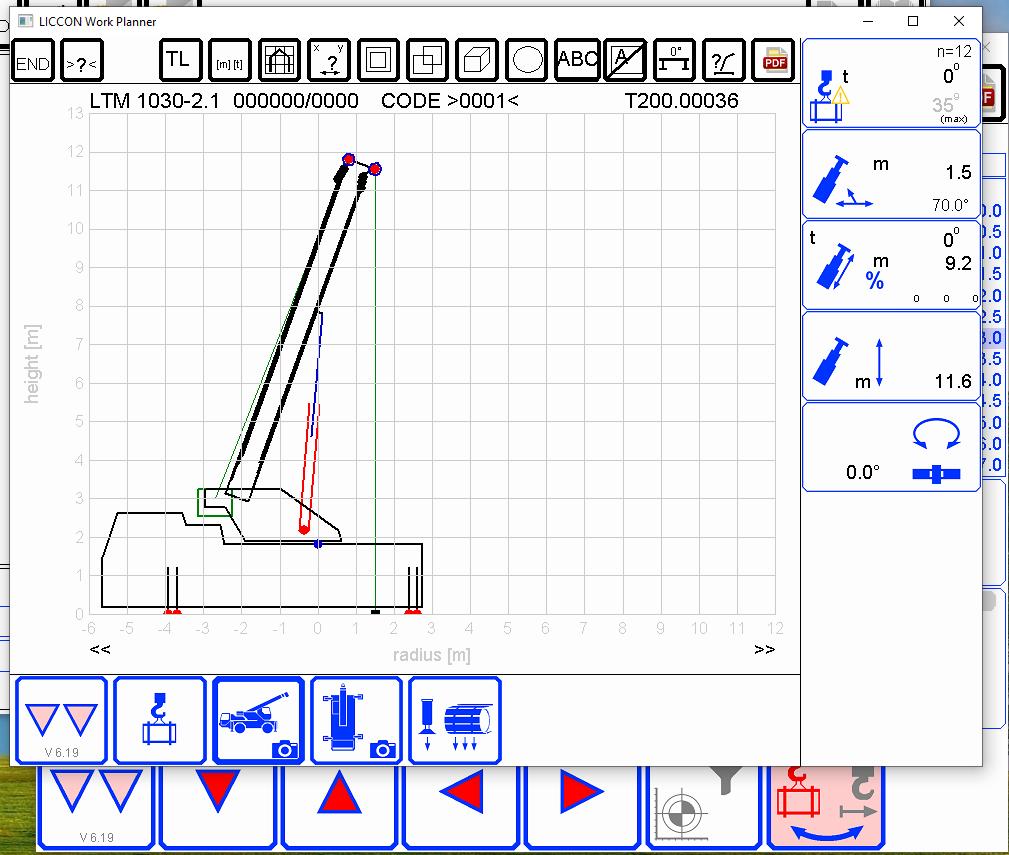Screen dimensions: 1009x855
Task: Pan chart left with << arrows
Action: [100, 649]
